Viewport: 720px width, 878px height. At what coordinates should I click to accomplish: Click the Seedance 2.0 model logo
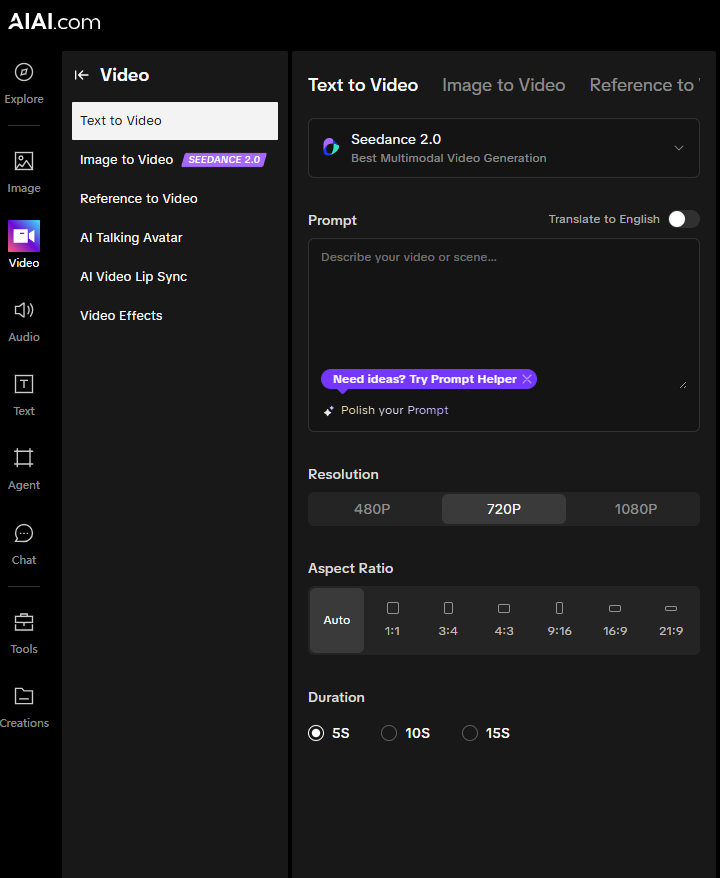(331, 147)
